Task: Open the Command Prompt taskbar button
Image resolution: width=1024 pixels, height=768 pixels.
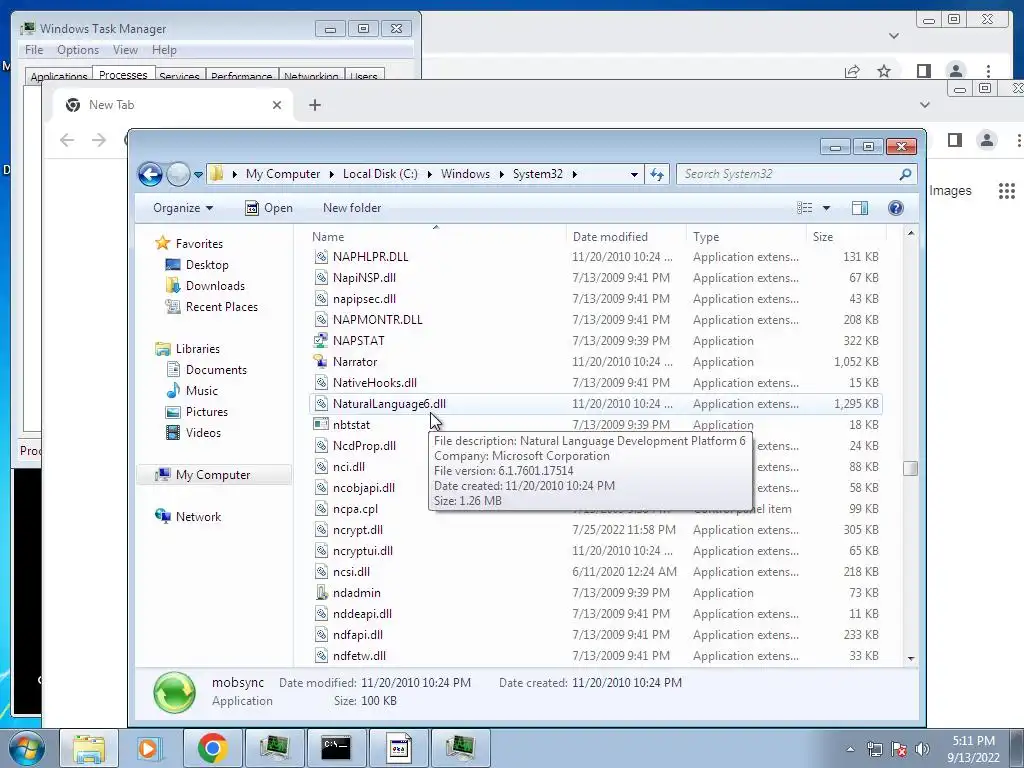Action: coord(336,748)
